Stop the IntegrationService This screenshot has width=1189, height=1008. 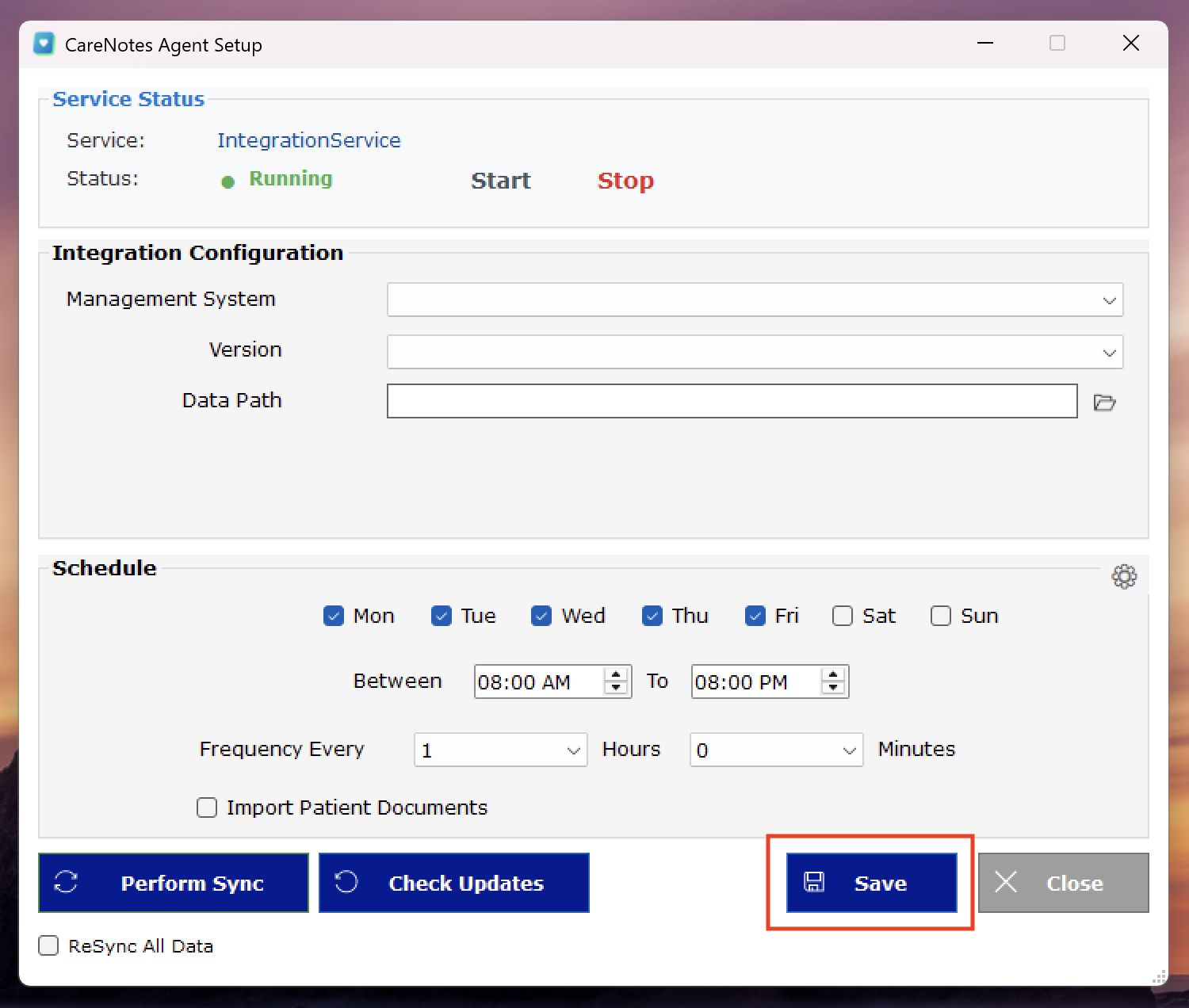click(625, 181)
